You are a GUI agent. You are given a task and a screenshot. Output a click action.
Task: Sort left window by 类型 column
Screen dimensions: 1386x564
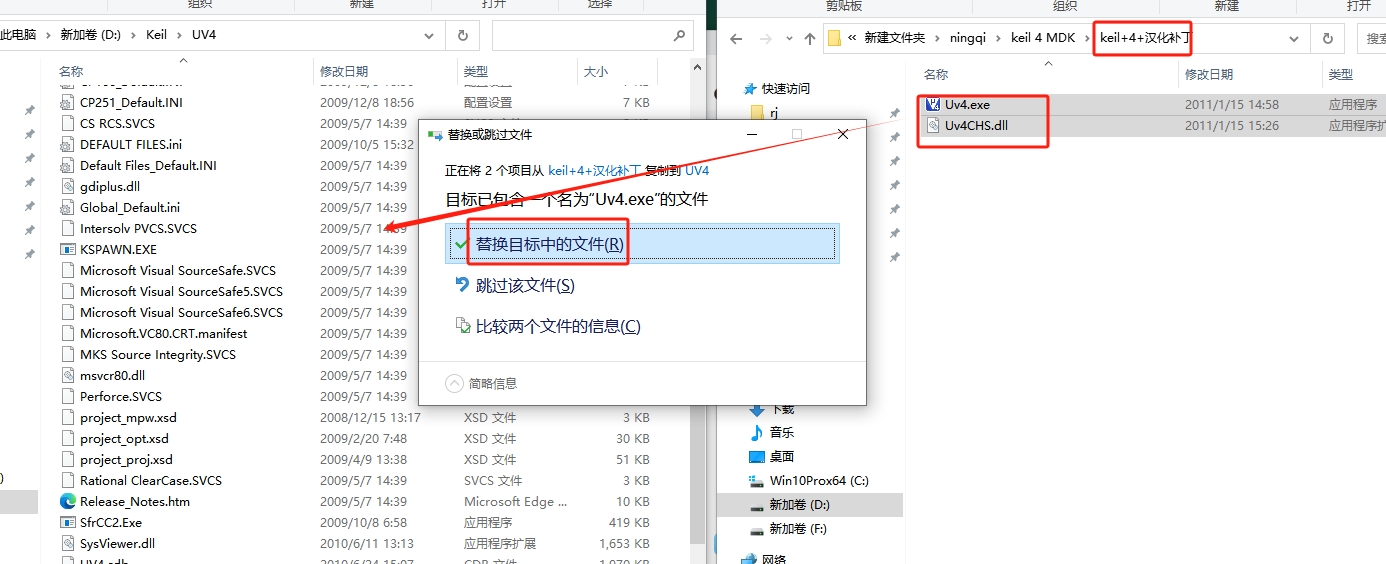475,71
